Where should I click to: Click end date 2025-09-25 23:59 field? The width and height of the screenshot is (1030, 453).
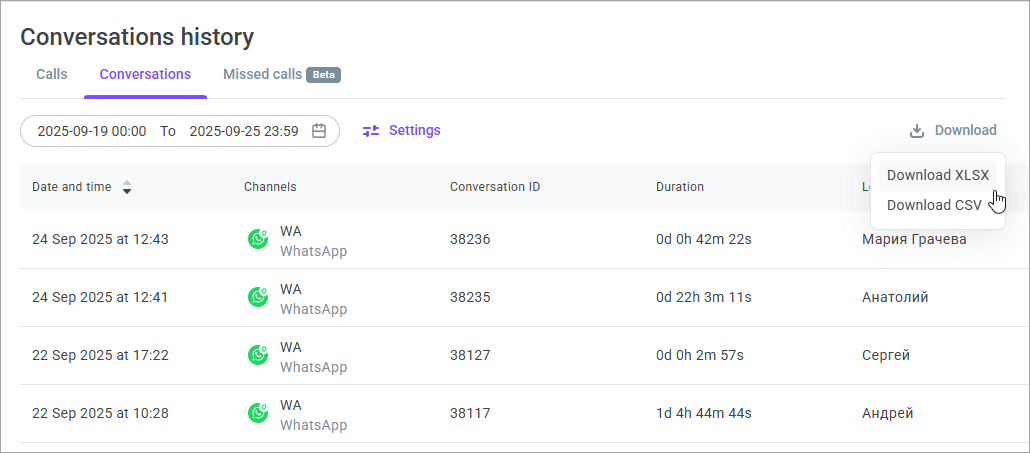[243, 131]
